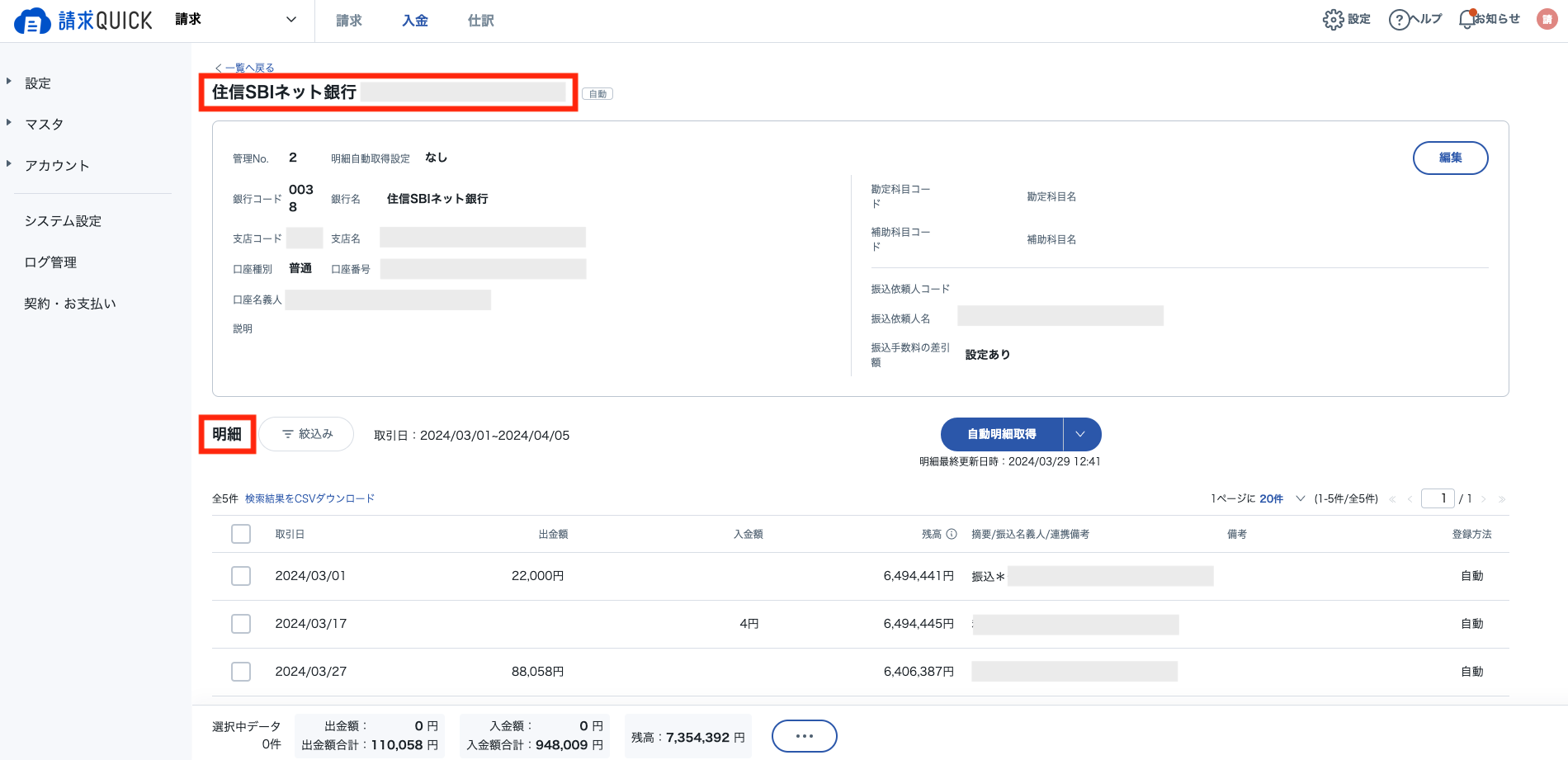Click the 入金額 column header
This screenshot has height=760, width=1568.
pyautogui.click(x=748, y=534)
